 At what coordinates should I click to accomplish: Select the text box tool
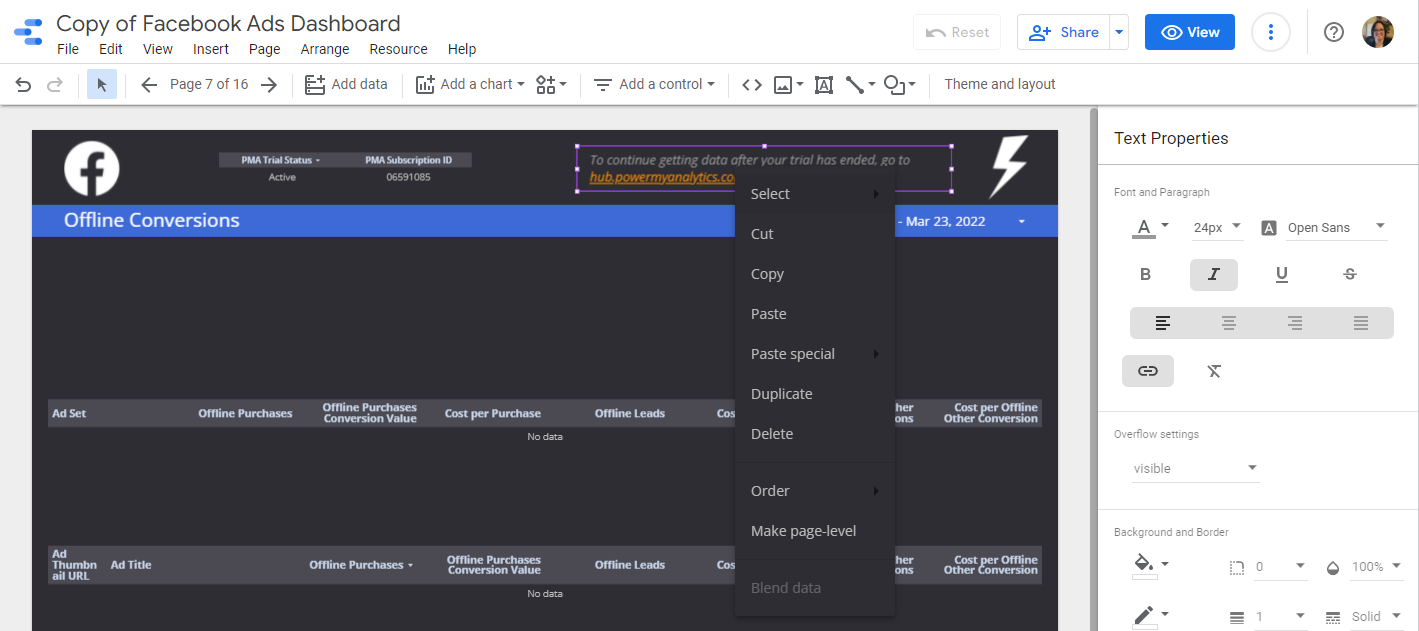(x=824, y=85)
